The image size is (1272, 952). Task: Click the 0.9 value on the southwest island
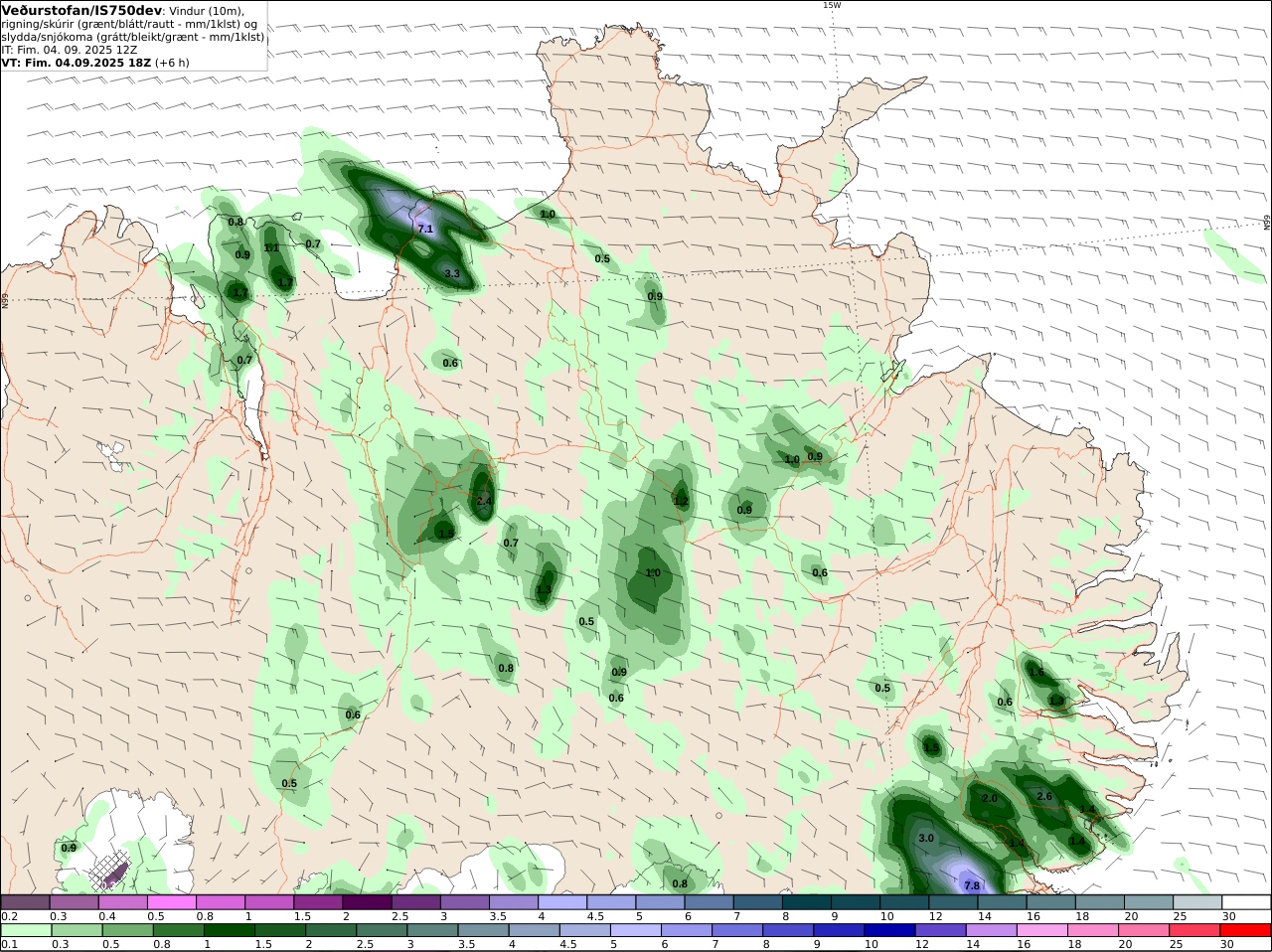(69, 848)
